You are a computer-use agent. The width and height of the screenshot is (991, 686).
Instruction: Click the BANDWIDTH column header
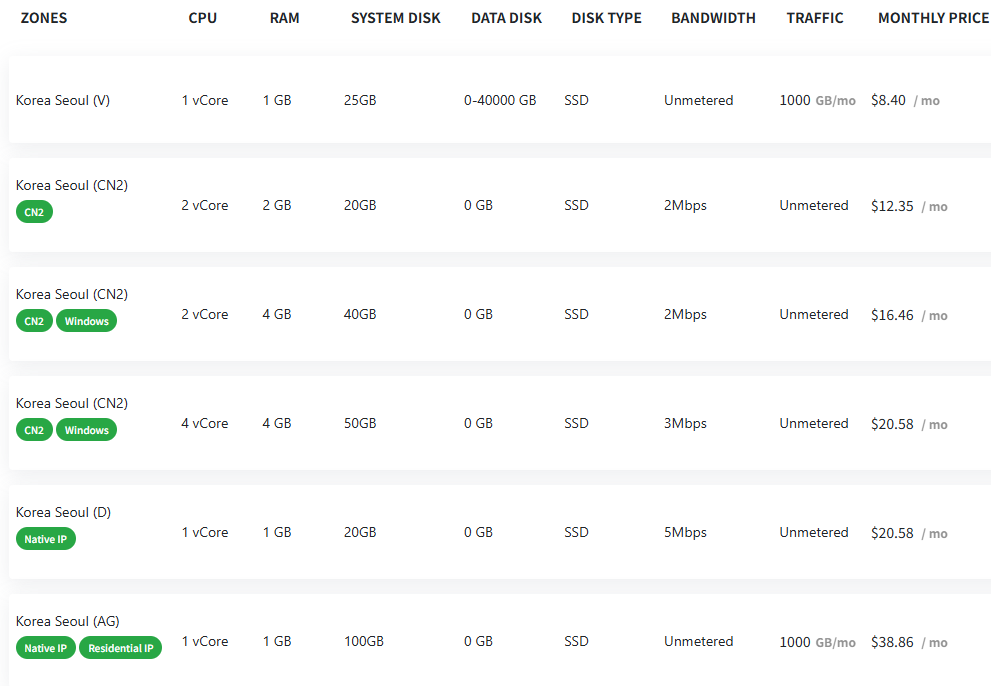(x=713, y=18)
